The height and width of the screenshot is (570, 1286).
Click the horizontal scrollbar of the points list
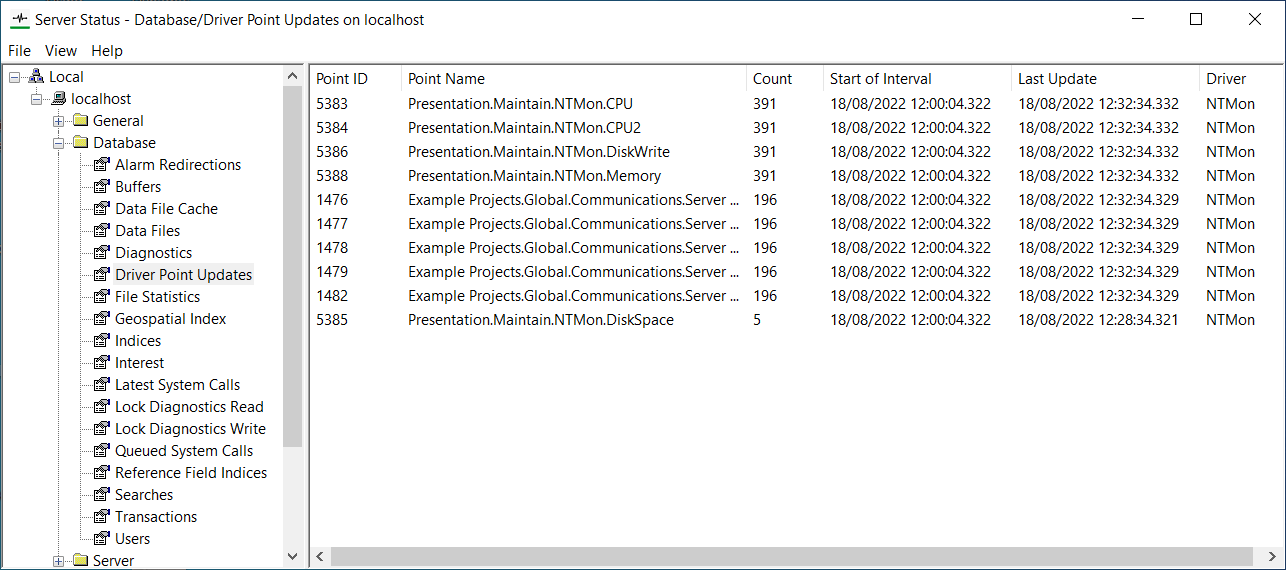pos(790,556)
